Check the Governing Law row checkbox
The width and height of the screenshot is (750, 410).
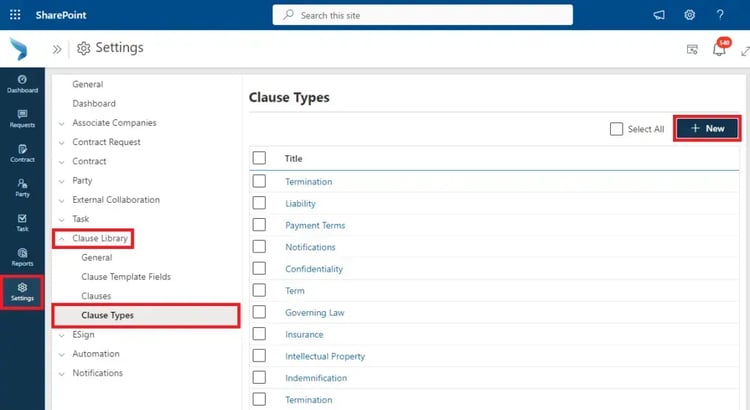259,312
